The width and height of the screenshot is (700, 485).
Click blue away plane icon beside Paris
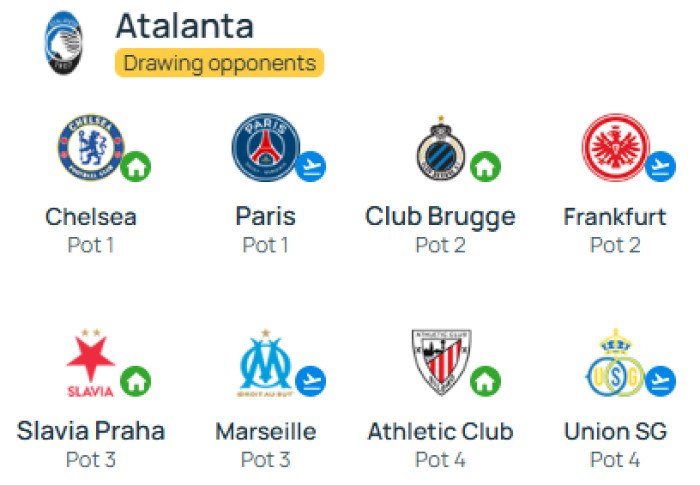click(311, 167)
